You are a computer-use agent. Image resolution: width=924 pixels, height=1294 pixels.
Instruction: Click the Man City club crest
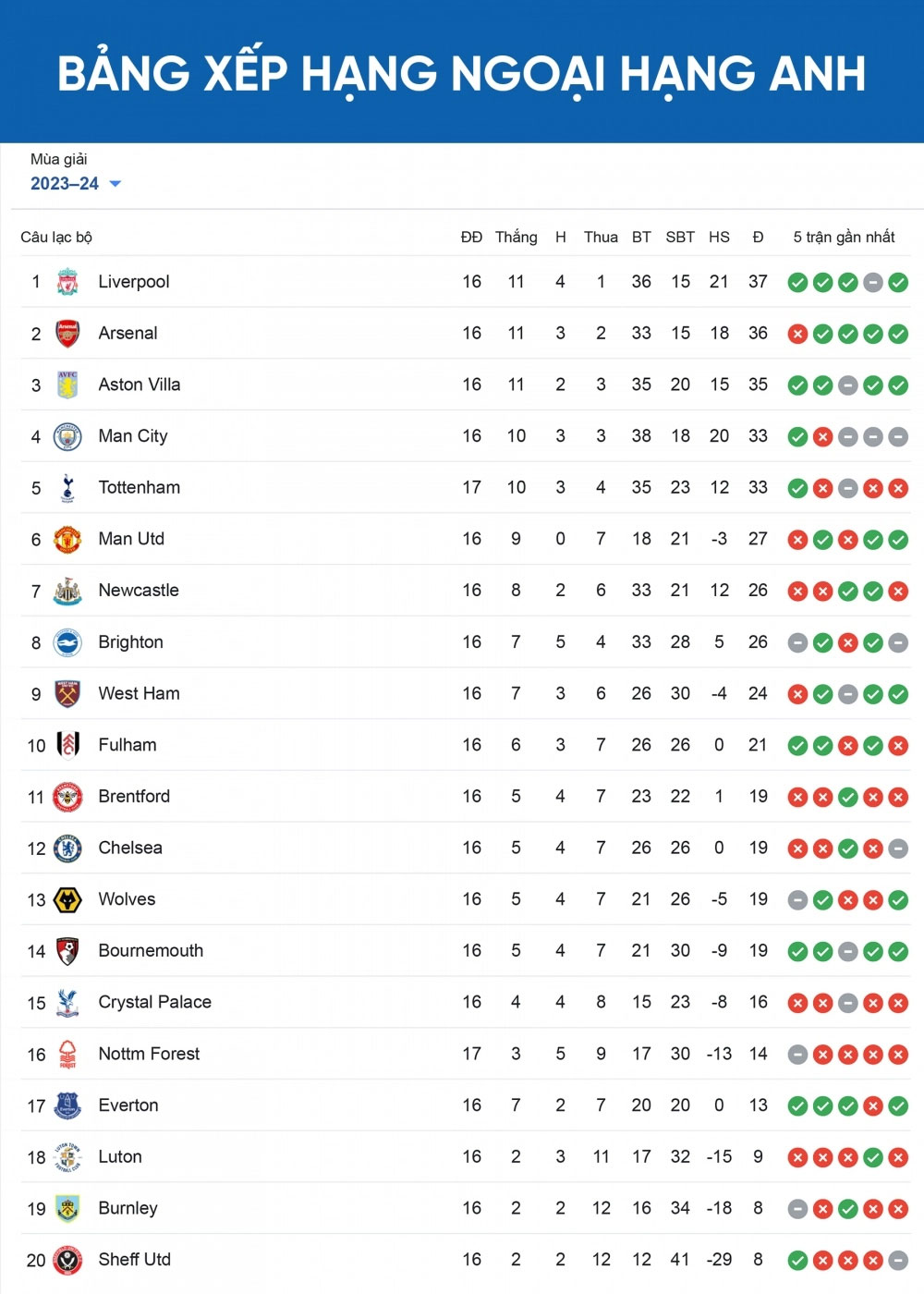[67, 436]
